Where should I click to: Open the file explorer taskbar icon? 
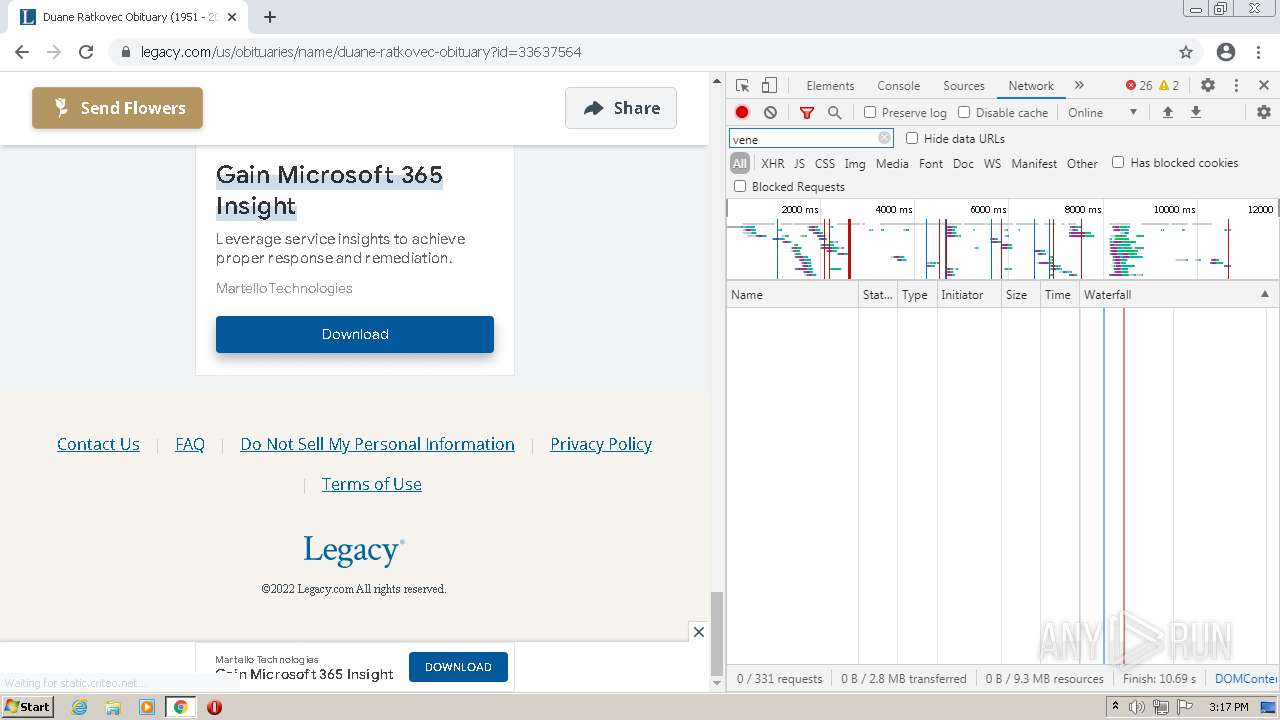(x=113, y=707)
